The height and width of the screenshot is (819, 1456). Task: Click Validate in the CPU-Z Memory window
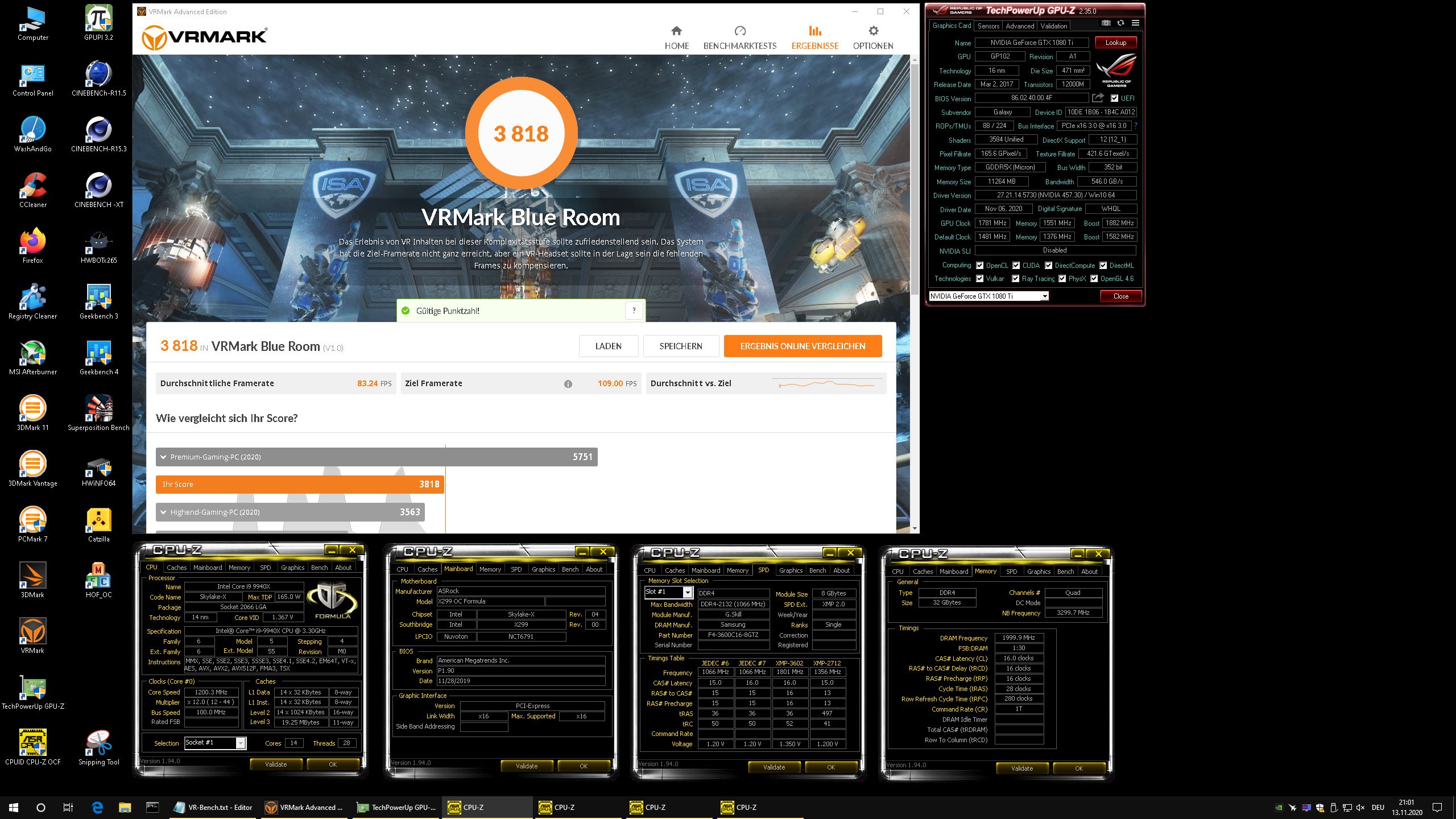coord(1021,768)
